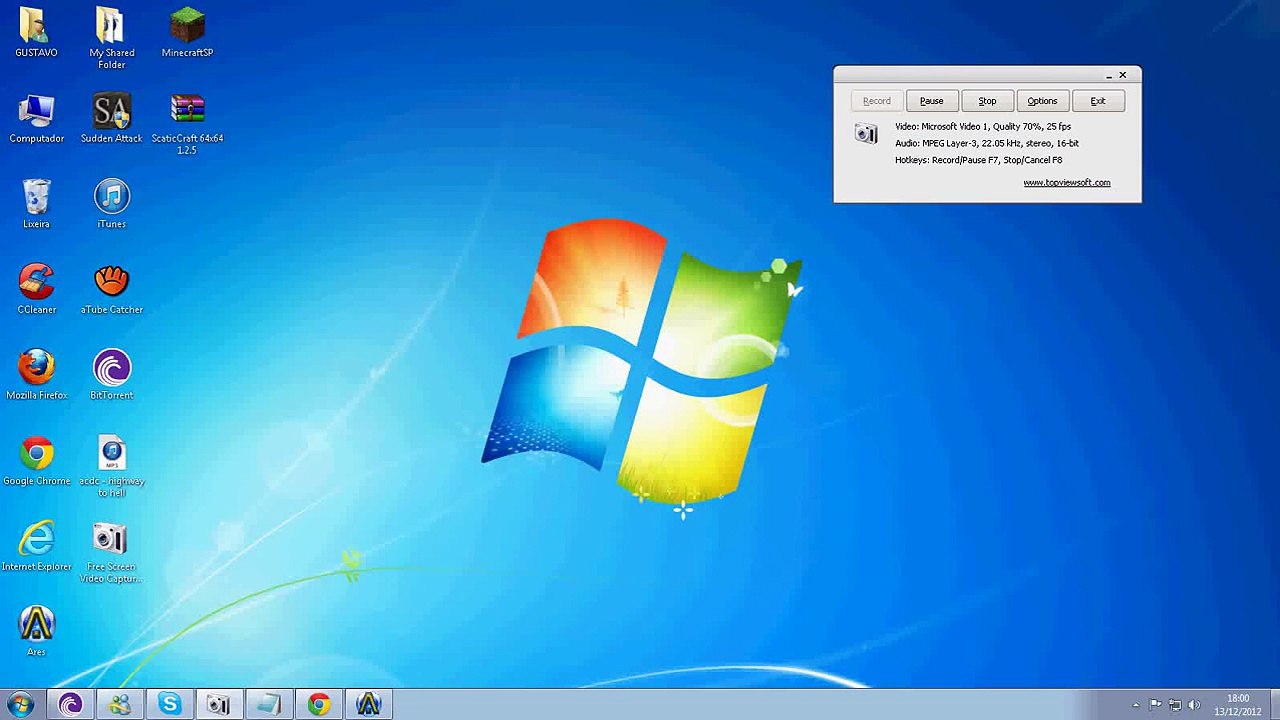This screenshot has width=1280, height=720.
Task: Select the "Video: Microsoft Video 1" info line
Action: point(983,127)
